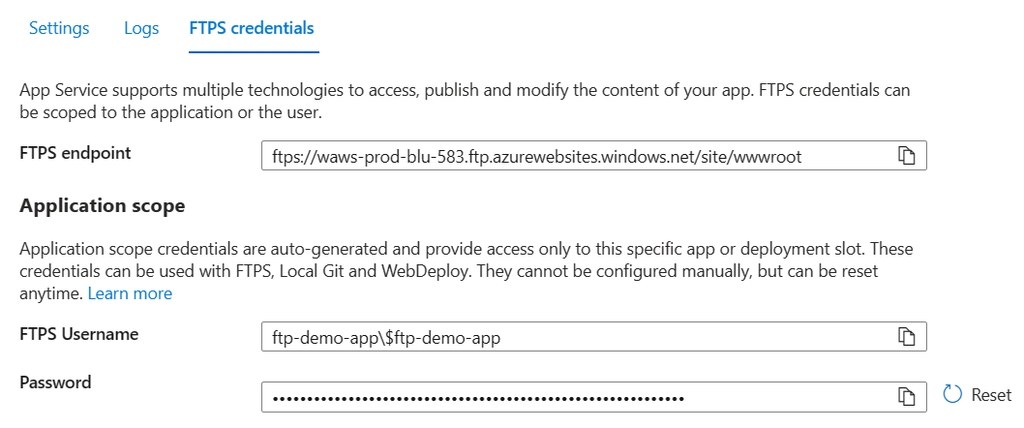Click the Application scope heading
The height and width of the screenshot is (428, 1024).
(102, 206)
